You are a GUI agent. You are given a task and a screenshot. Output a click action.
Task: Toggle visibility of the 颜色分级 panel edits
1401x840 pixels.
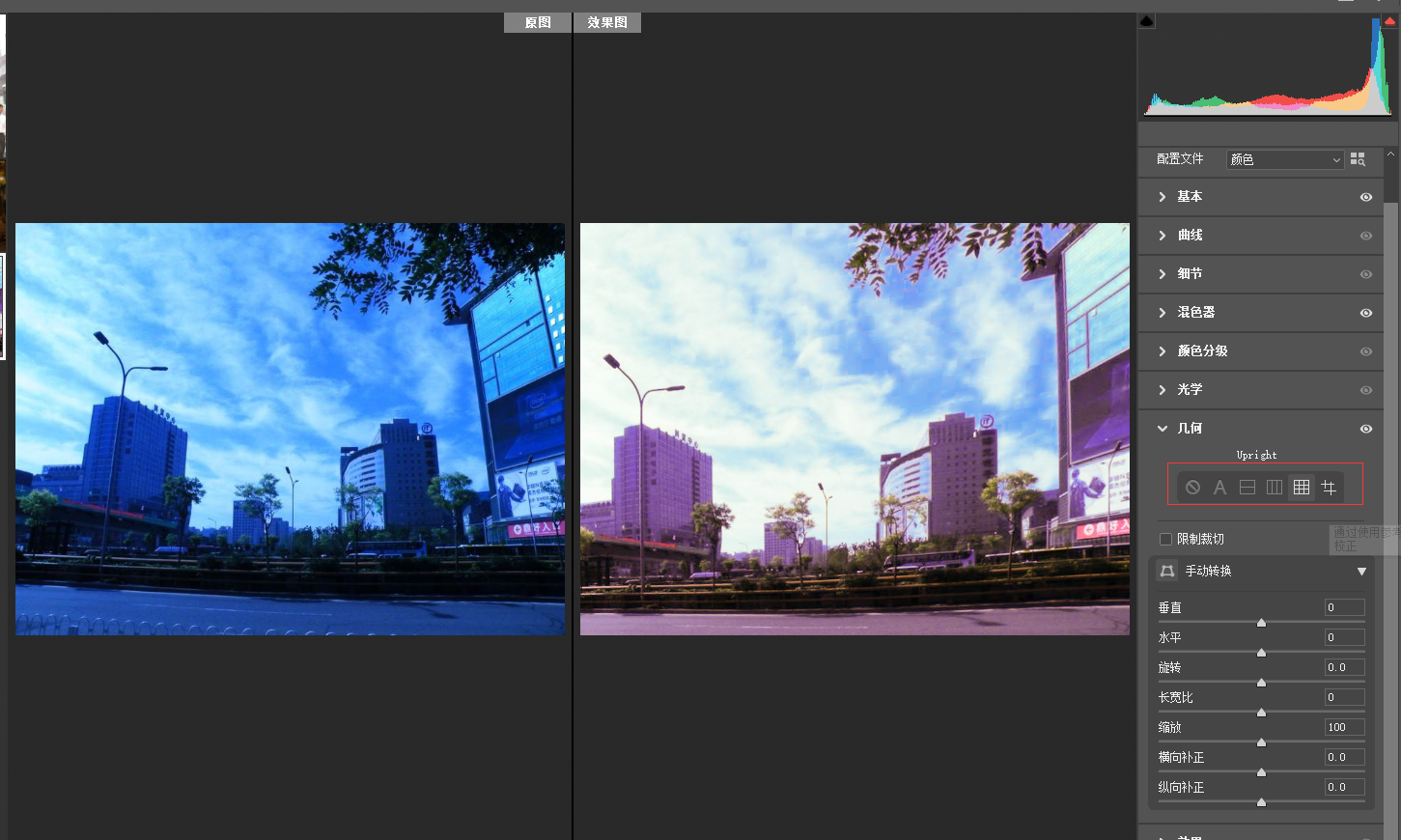1365,351
